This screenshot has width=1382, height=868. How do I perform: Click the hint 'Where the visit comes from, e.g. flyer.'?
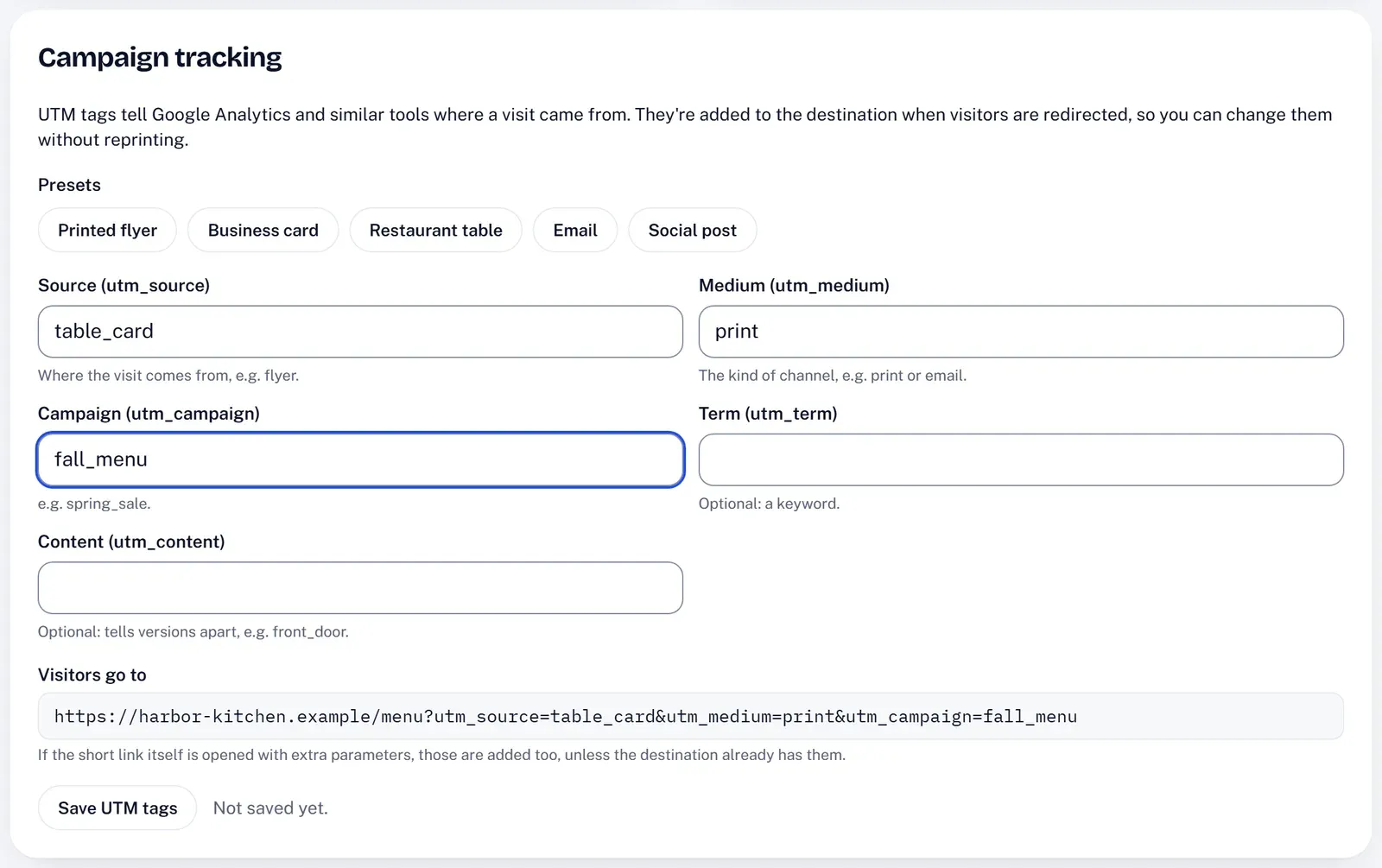click(168, 376)
